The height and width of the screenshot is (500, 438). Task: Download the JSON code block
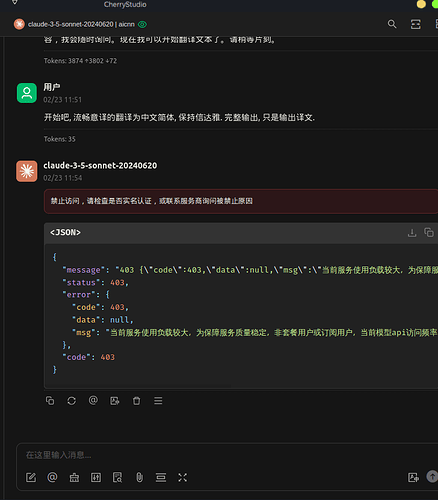[412, 233]
